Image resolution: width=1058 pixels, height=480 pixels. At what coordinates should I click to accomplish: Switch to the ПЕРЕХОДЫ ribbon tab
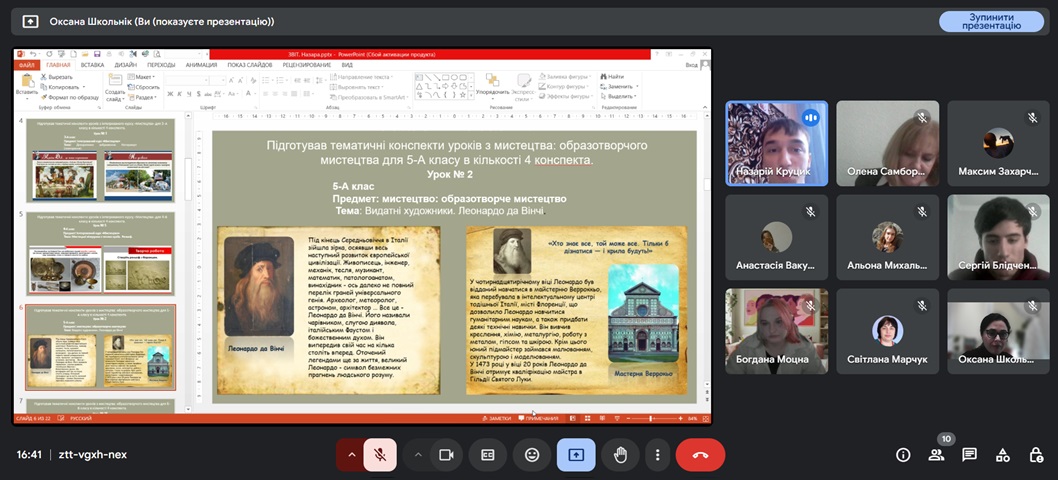(161, 65)
